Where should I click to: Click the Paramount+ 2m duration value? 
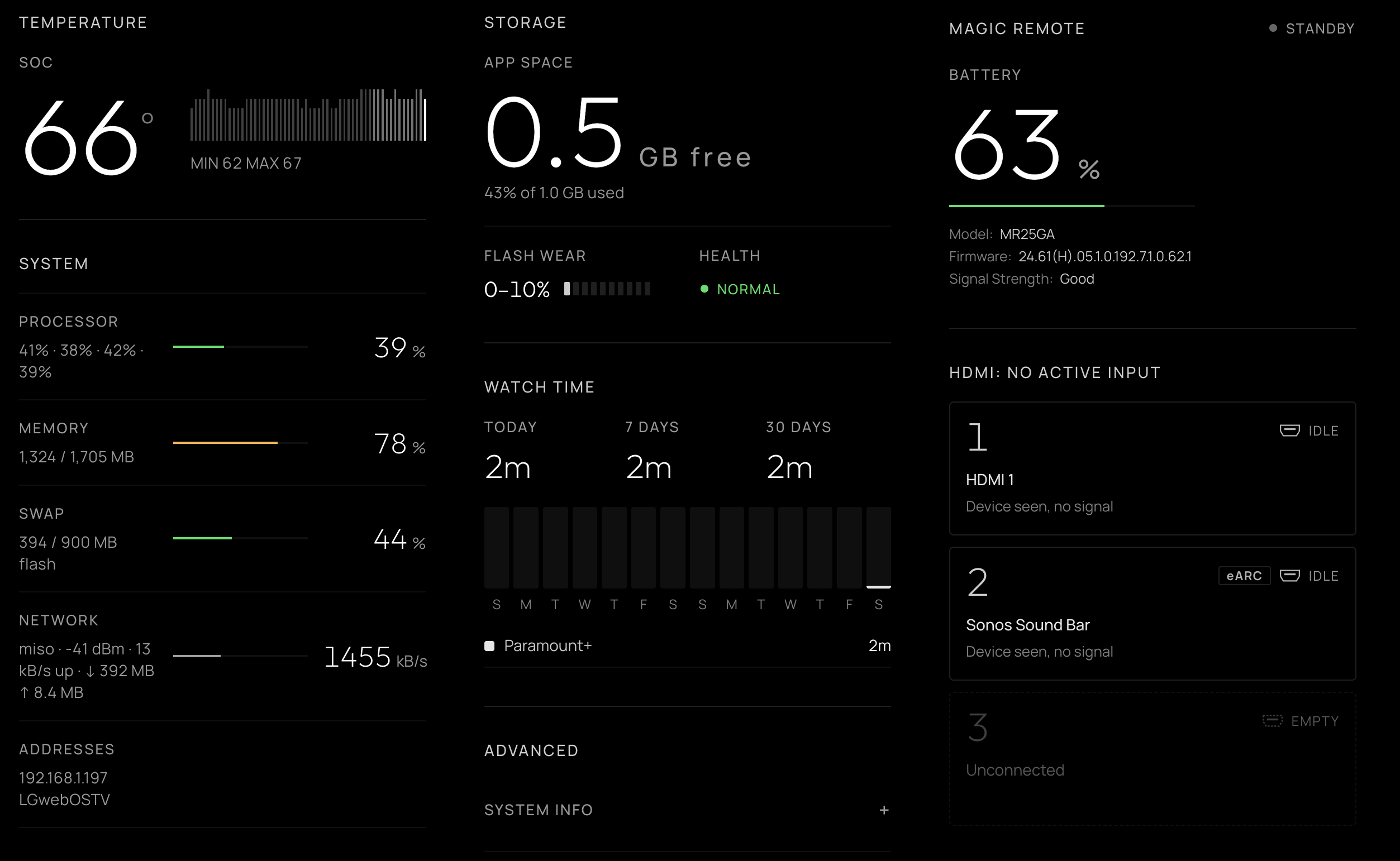[879, 645]
